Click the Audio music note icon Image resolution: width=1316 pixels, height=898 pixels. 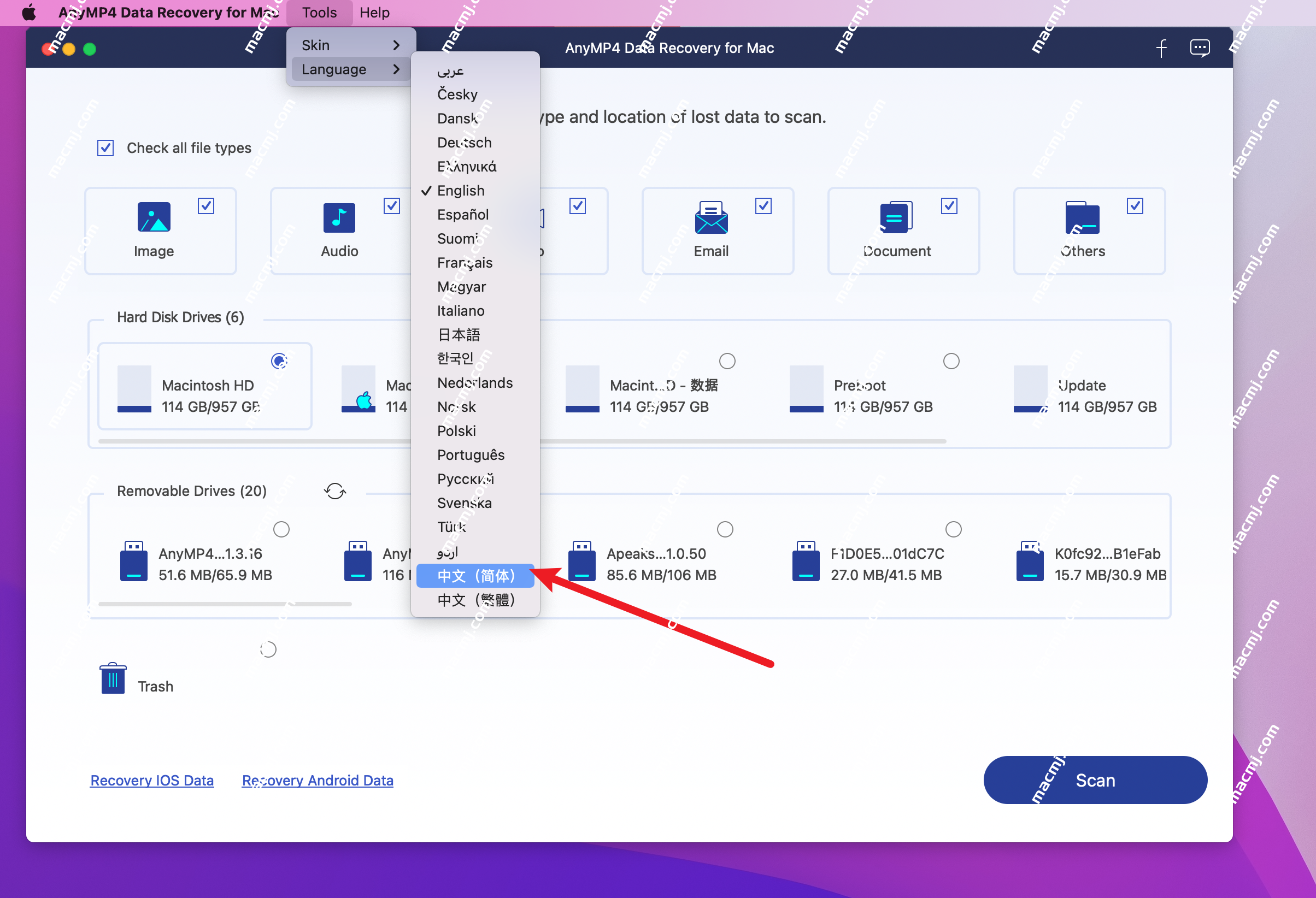[x=339, y=217]
